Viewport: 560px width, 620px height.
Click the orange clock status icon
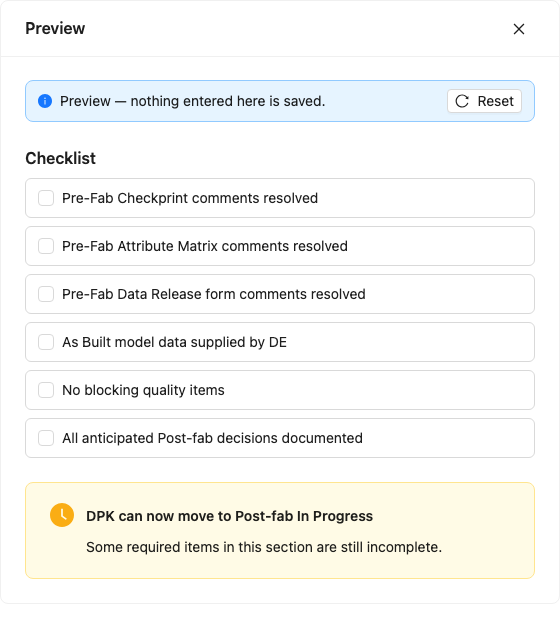pos(62,515)
